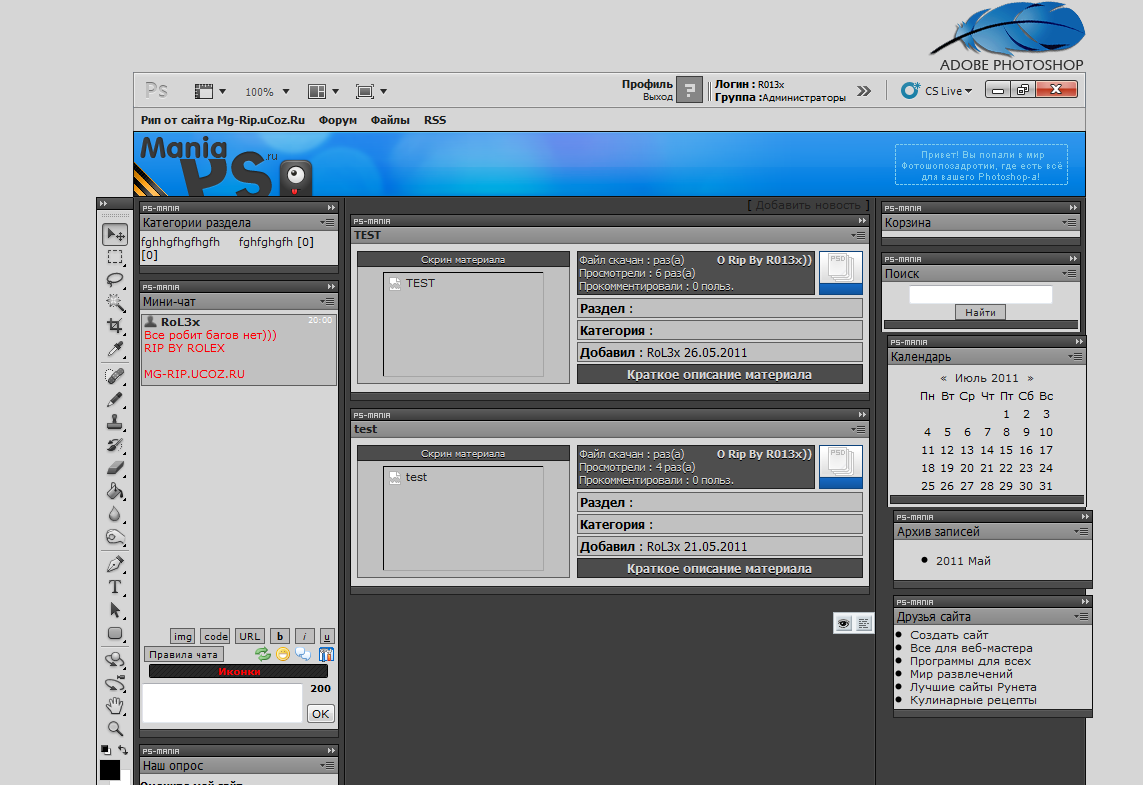Select the Paint Bucket tool
This screenshot has height=785, width=1143.
click(115, 491)
